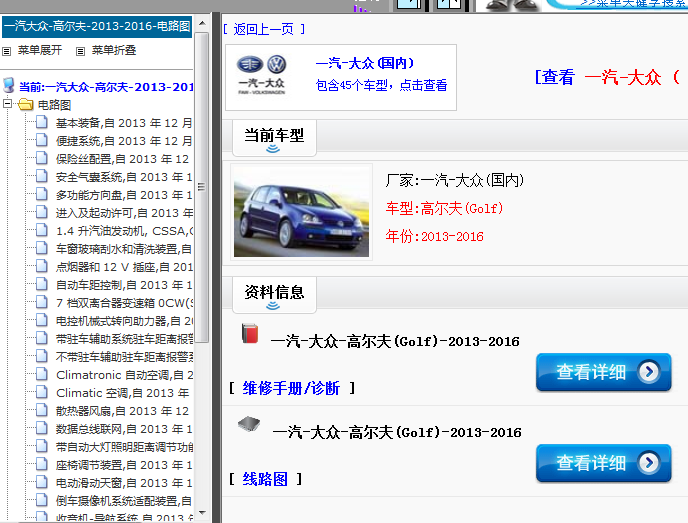Click 查看详细 button for 维修手册/诊断

603,372
